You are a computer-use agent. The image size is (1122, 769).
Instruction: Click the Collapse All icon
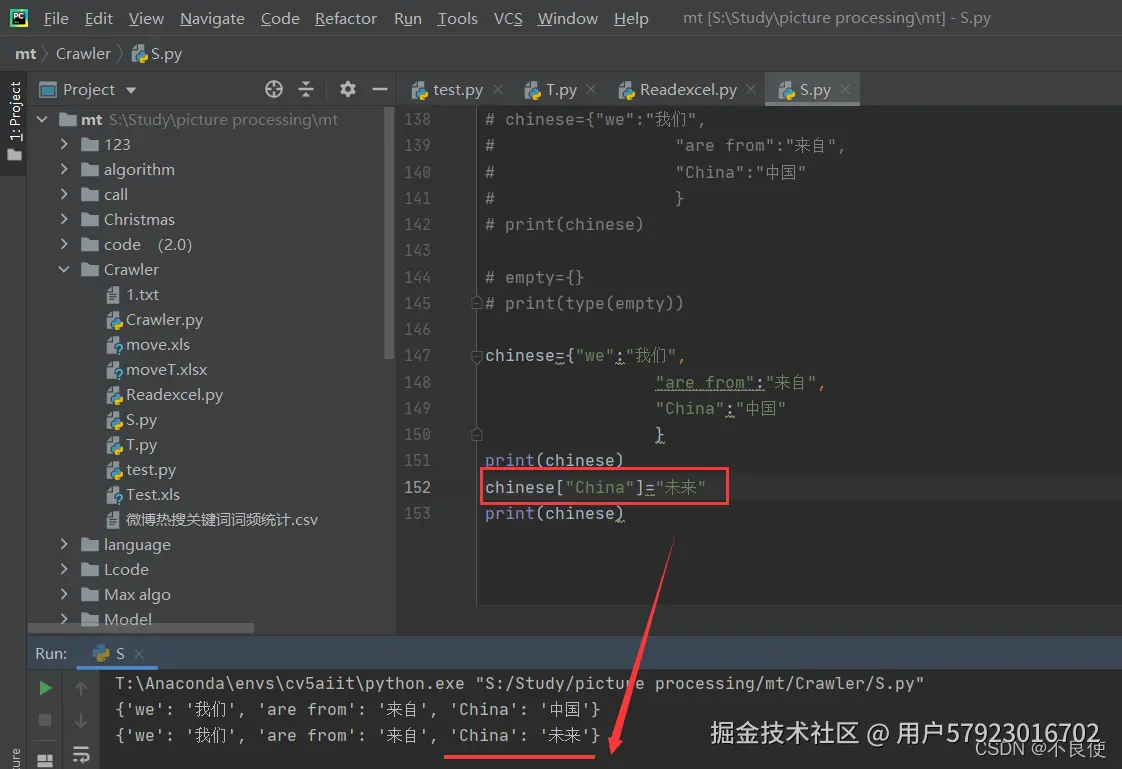[x=306, y=89]
